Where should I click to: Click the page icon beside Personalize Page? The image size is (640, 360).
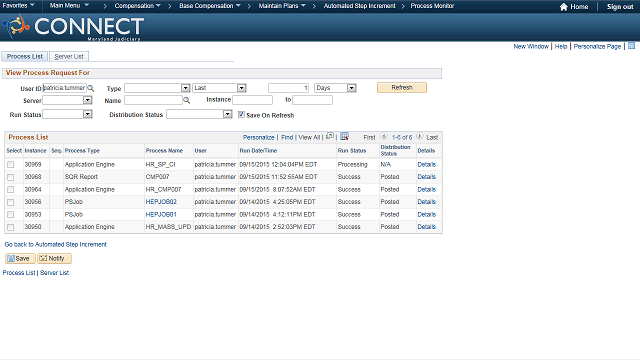[631, 46]
